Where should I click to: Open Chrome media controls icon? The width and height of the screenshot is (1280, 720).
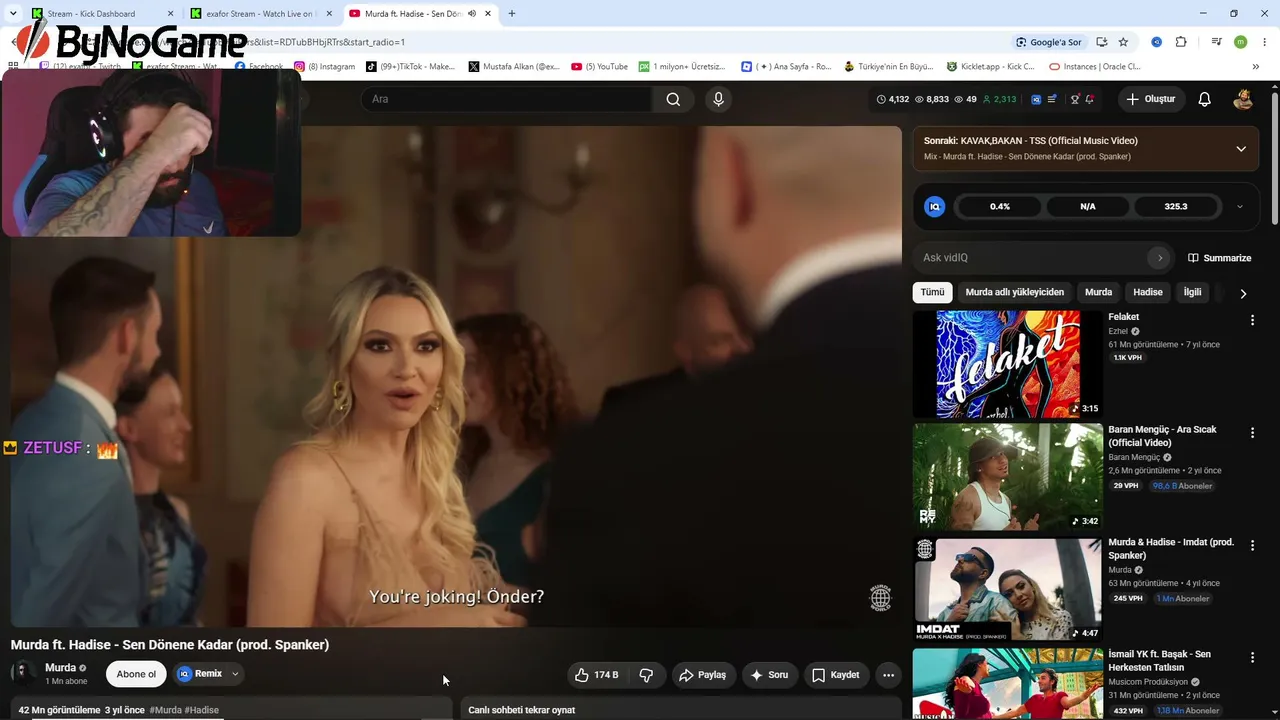click(x=1216, y=42)
